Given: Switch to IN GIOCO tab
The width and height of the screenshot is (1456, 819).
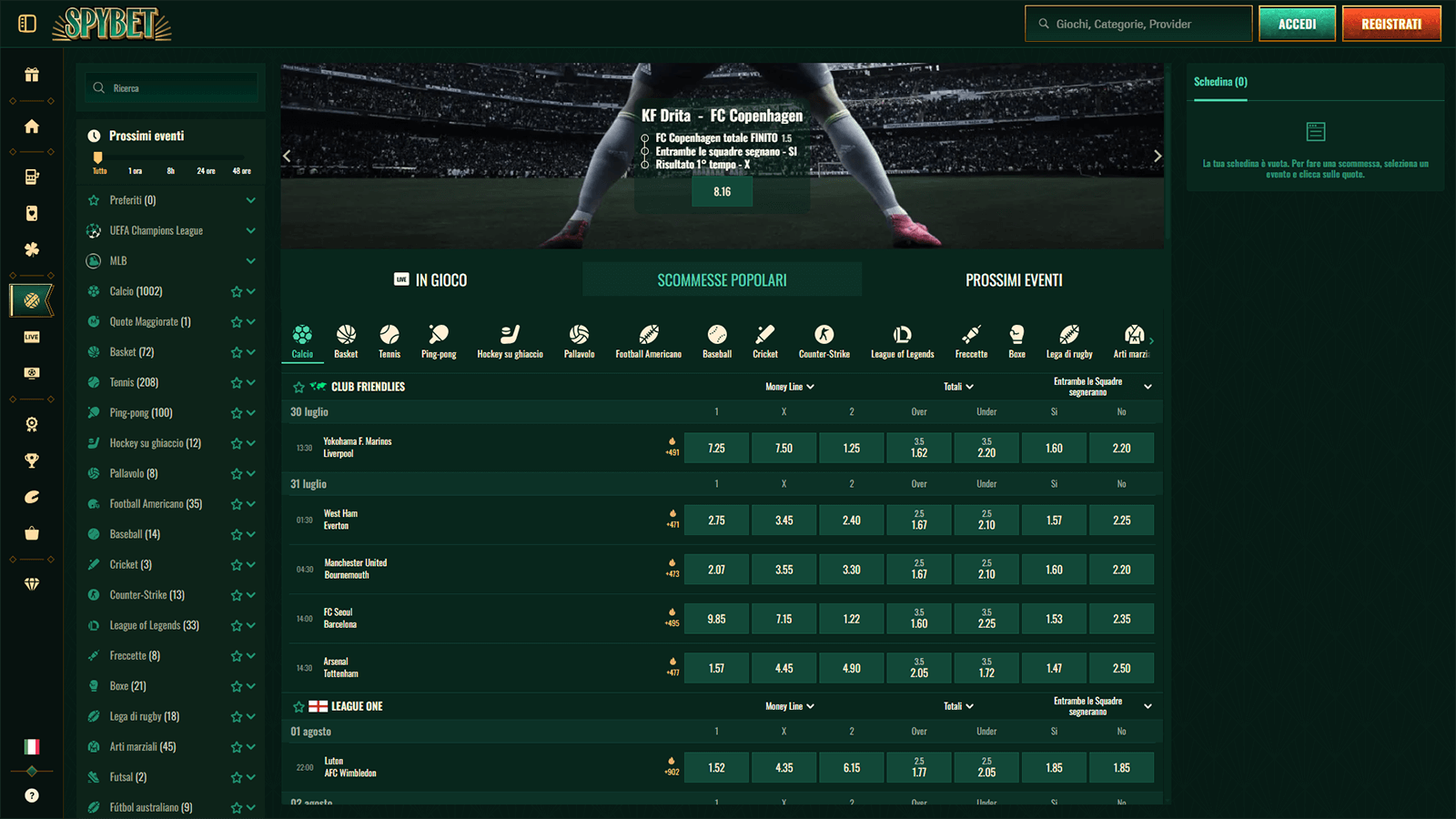Looking at the screenshot, I should pyautogui.click(x=430, y=279).
